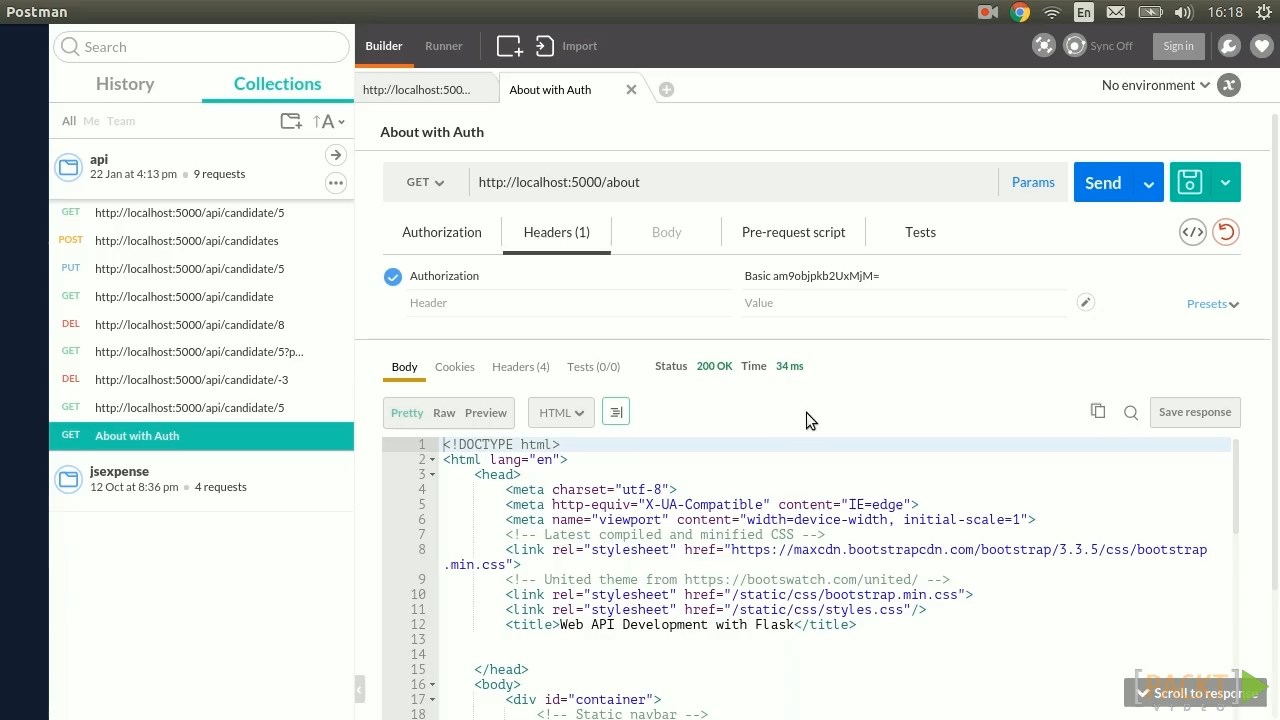Click the Generate code snippet icon
1280x720 pixels.
tap(1192, 232)
